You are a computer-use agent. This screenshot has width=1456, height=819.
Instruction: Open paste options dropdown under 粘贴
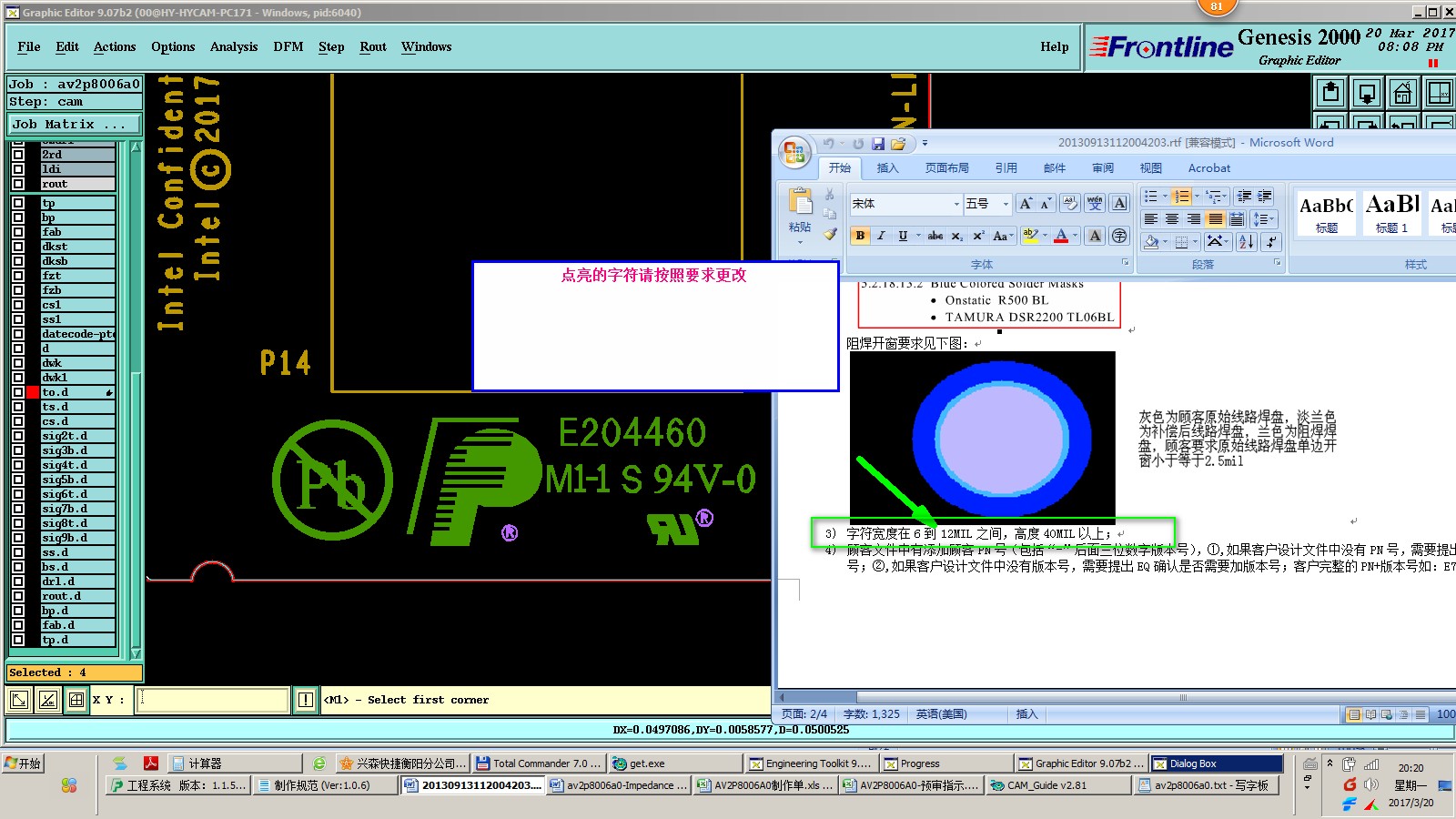pos(800,243)
